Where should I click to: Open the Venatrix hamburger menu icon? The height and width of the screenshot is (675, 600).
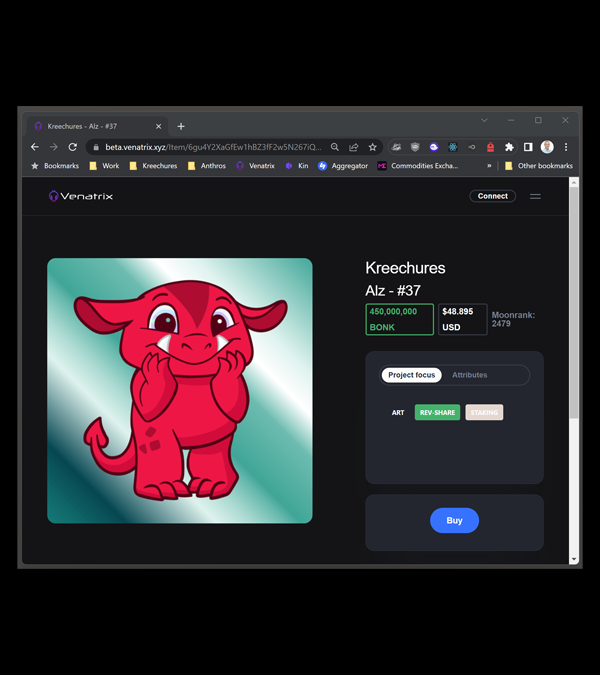[535, 196]
